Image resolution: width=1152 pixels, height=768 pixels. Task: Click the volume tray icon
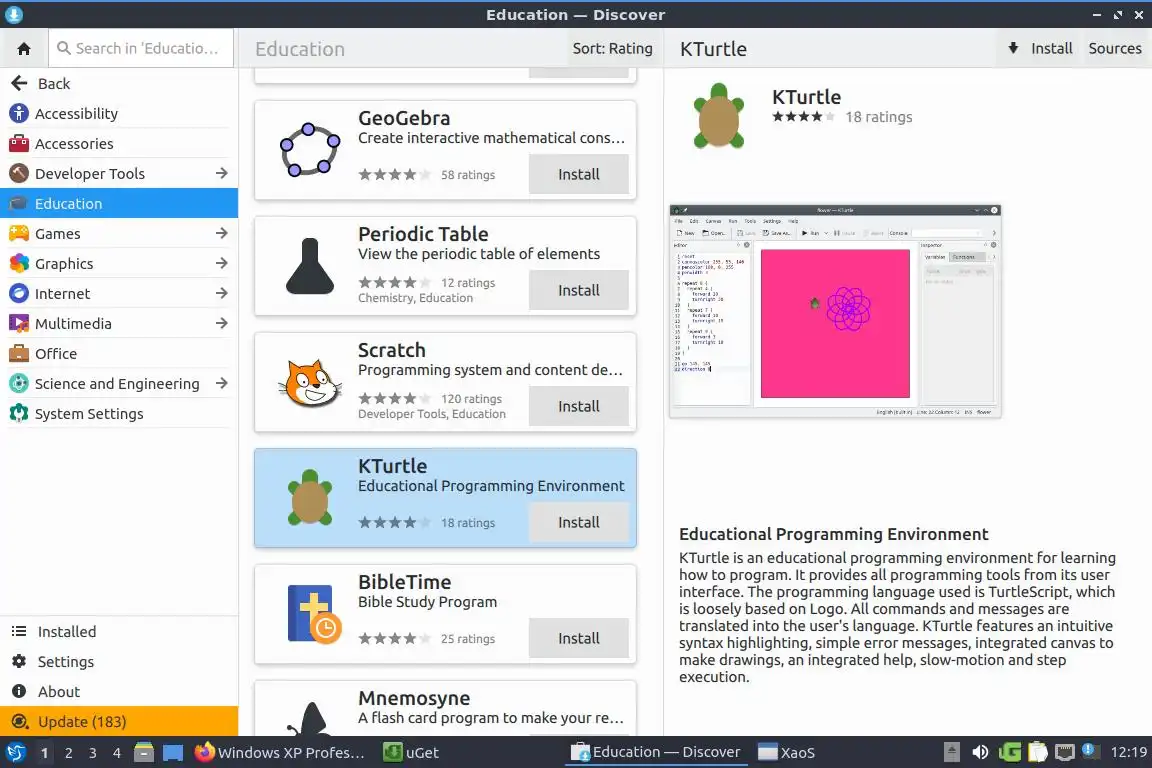pos(980,753)
